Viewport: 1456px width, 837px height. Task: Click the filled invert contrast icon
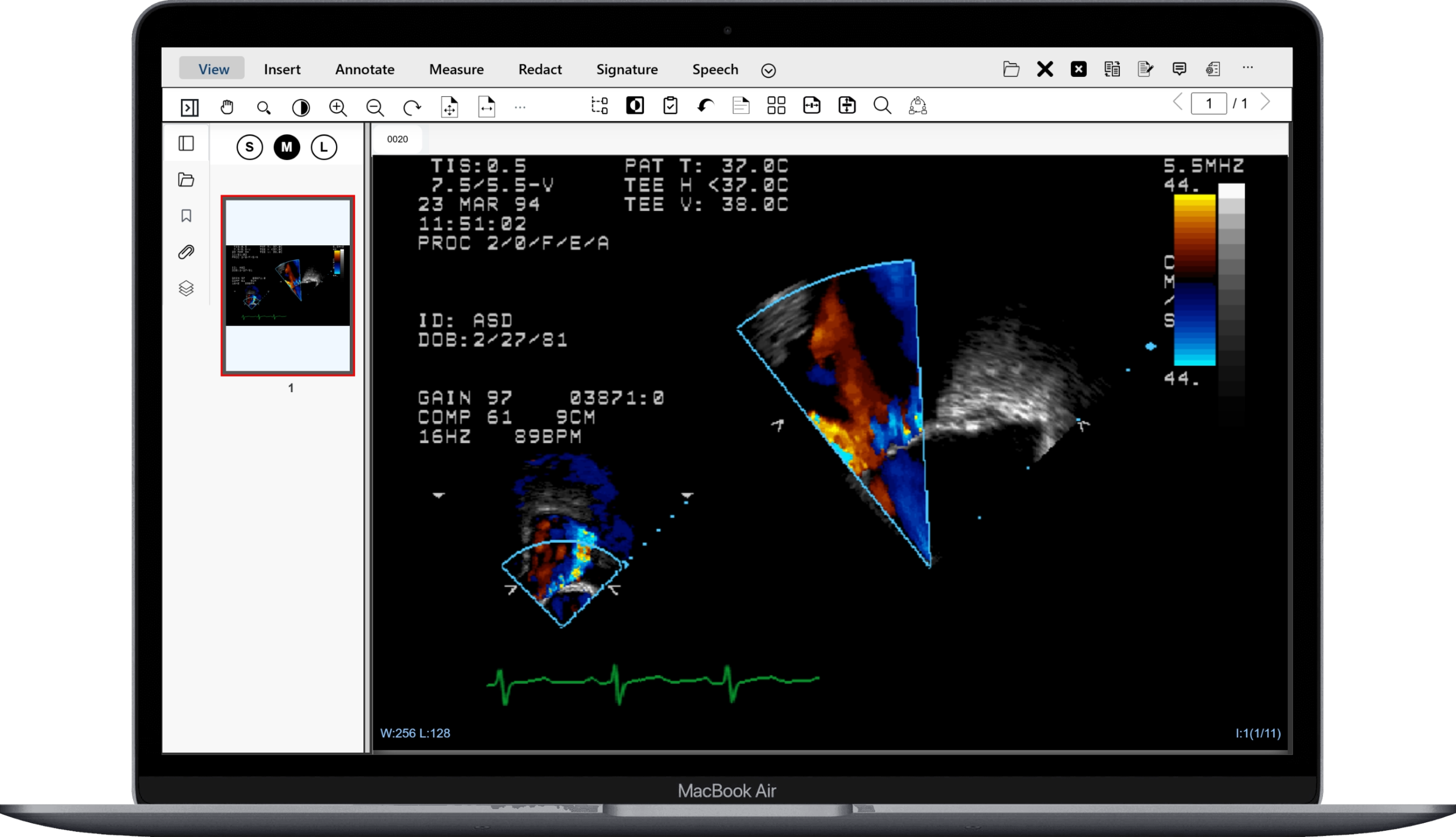point(635,105)
